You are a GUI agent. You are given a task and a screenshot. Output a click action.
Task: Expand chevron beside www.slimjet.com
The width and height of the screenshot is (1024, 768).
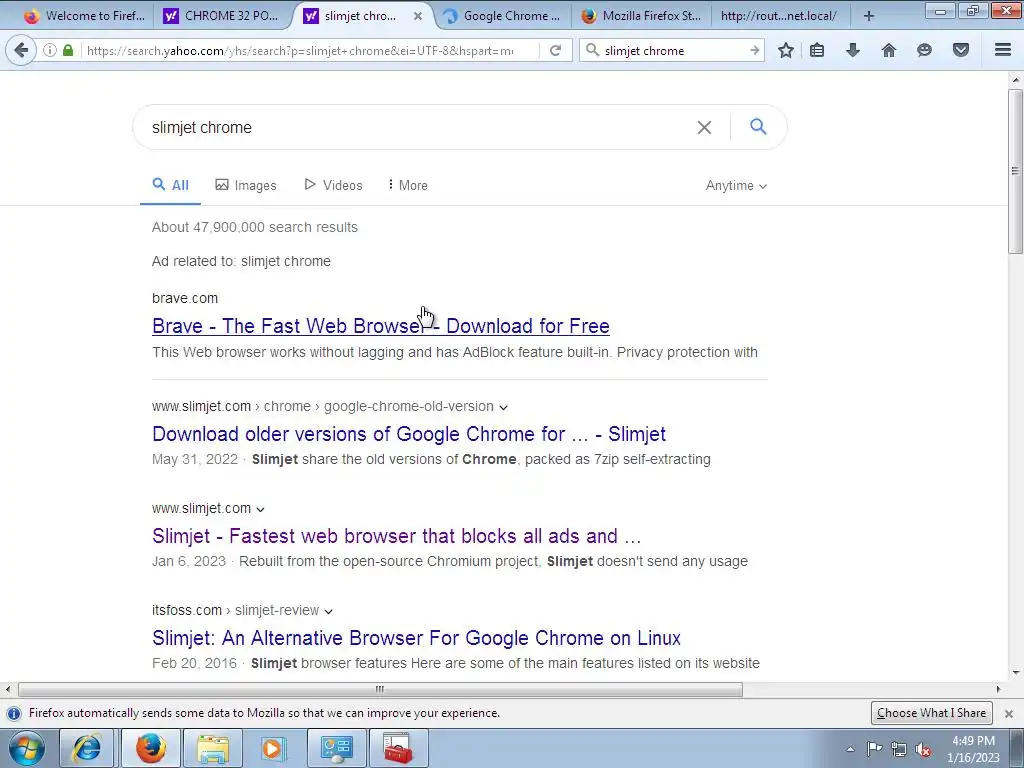(x=261, y=509)
